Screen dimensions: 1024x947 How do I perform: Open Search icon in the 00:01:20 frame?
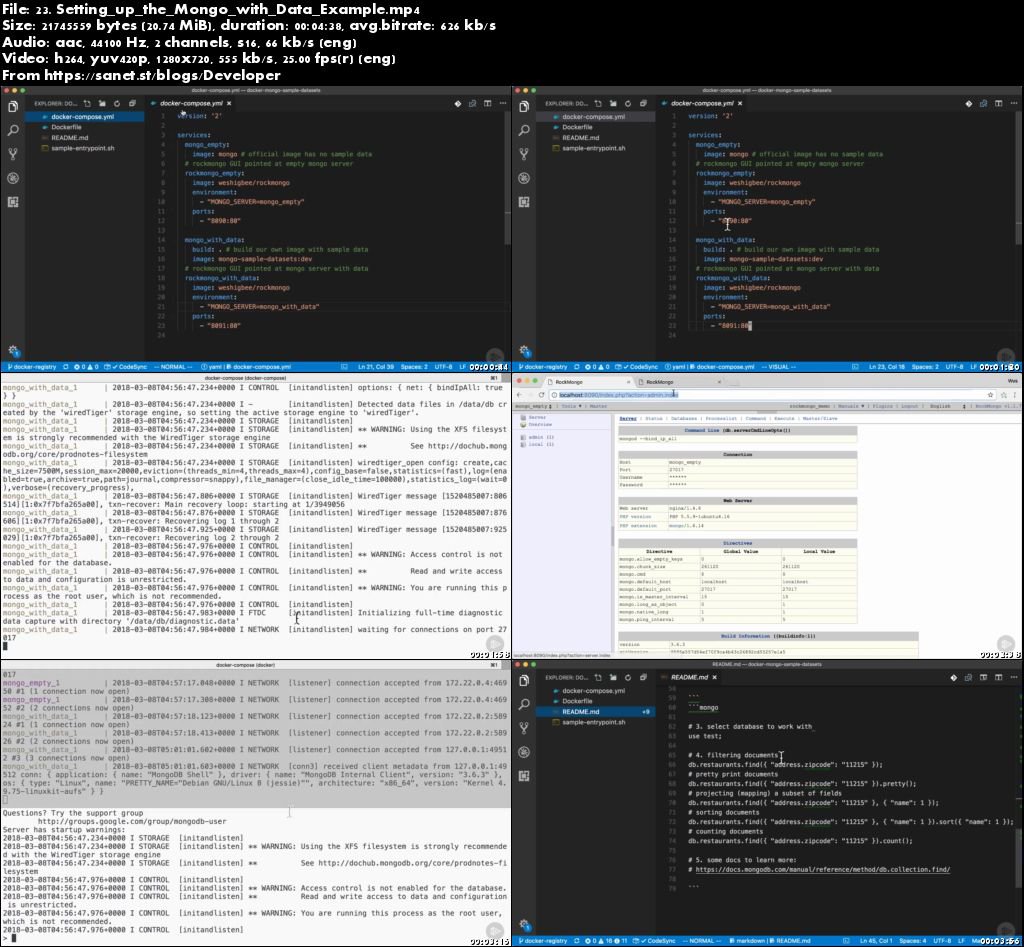pyautogui.click(x=524, y=131)
